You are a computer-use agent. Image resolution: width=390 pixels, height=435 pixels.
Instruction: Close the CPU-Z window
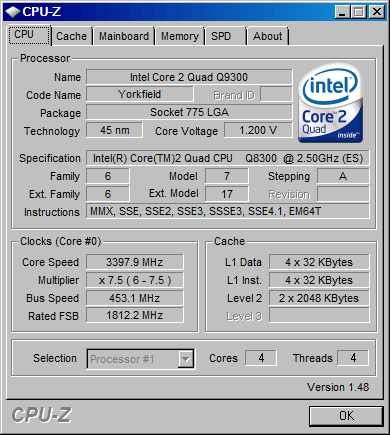click(377, 12)
